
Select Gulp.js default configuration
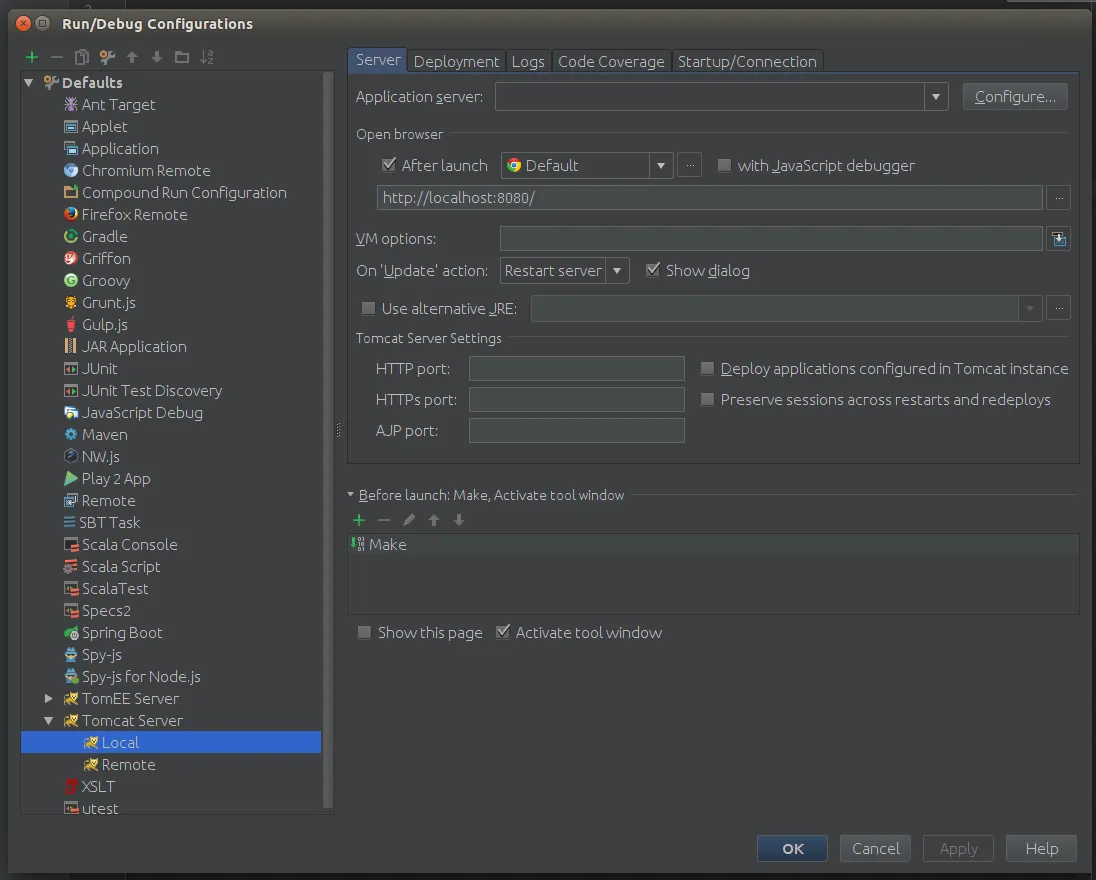point(104,325)
